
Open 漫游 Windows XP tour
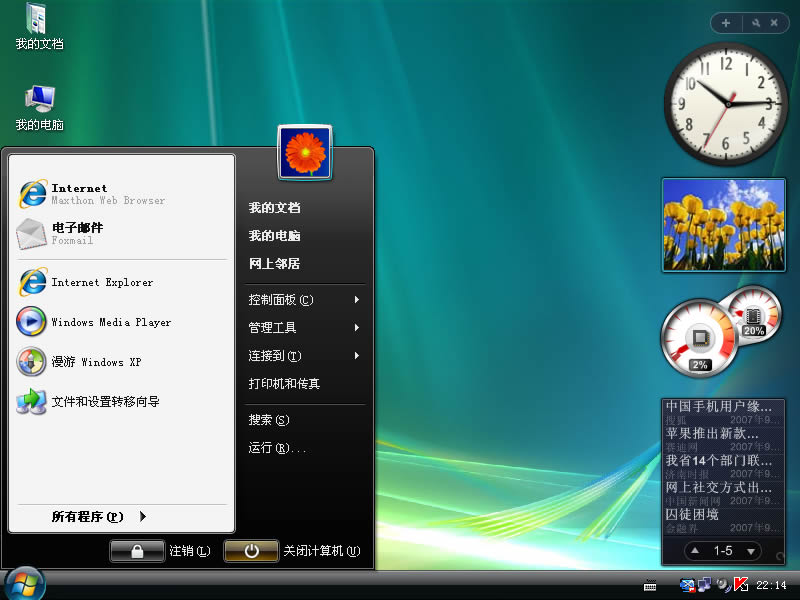95,361
